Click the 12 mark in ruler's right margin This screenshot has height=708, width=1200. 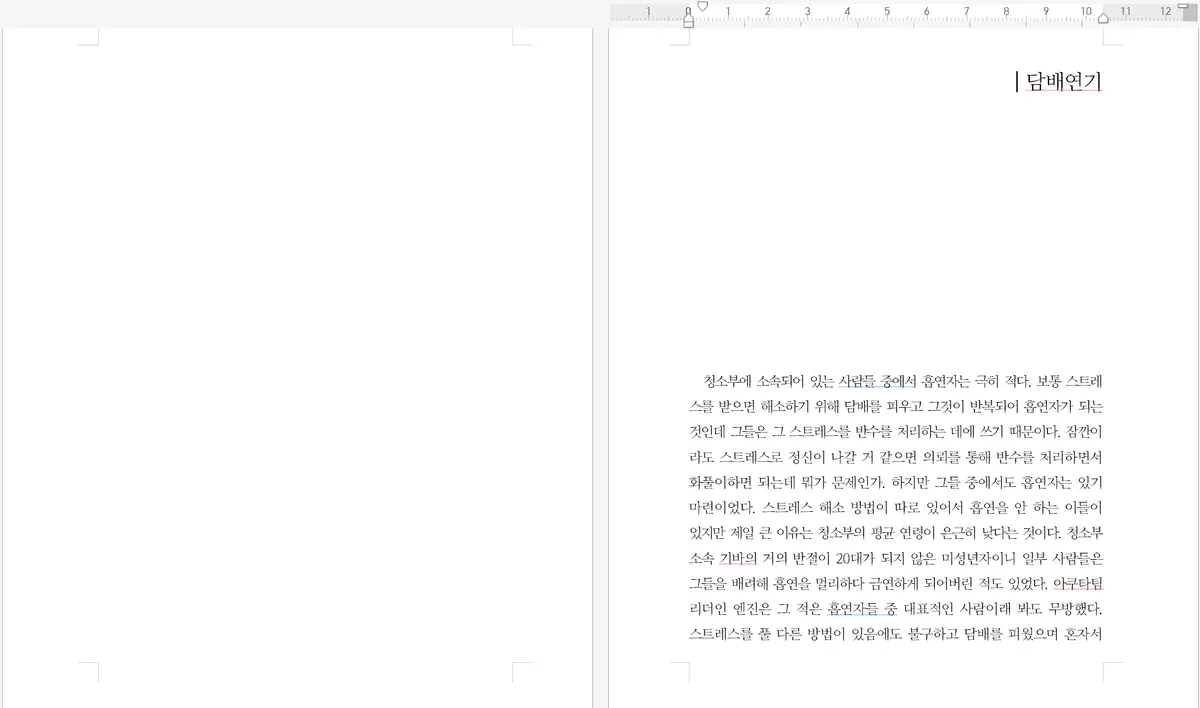pyautogui.click(x=1165, y=12)
